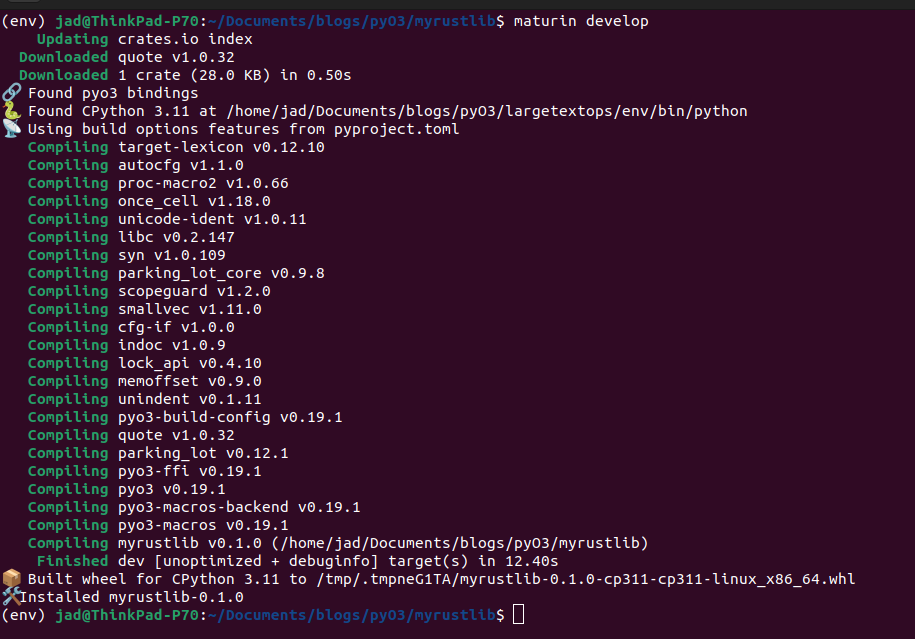Click the "Installed myrustlib-0.1.0" message
Viewport: 915px width, 639px height.
tap(135, 597)
